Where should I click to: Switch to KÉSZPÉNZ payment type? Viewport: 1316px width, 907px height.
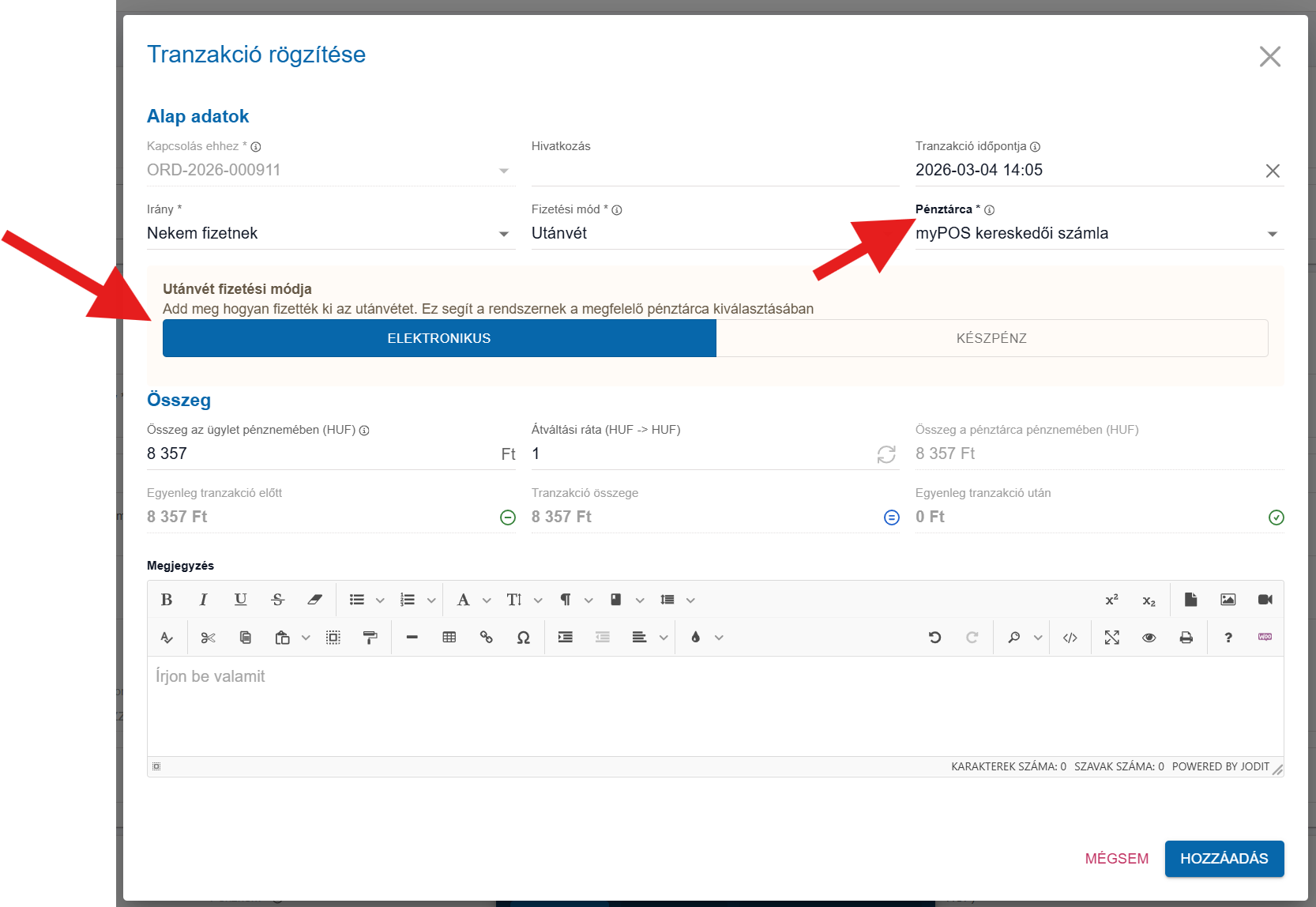[991, 338]
